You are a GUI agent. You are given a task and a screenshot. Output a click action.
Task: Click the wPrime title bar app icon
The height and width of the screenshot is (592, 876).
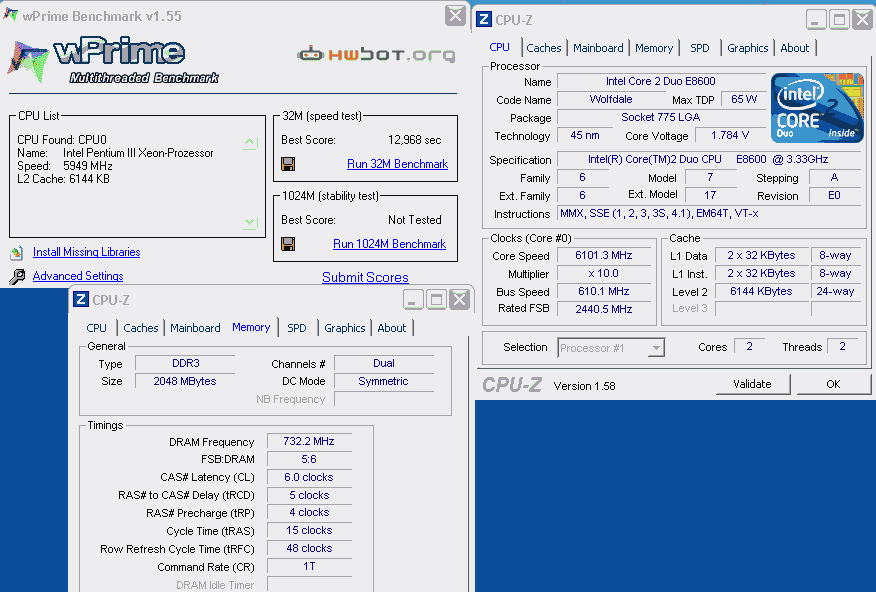[10, 15]
